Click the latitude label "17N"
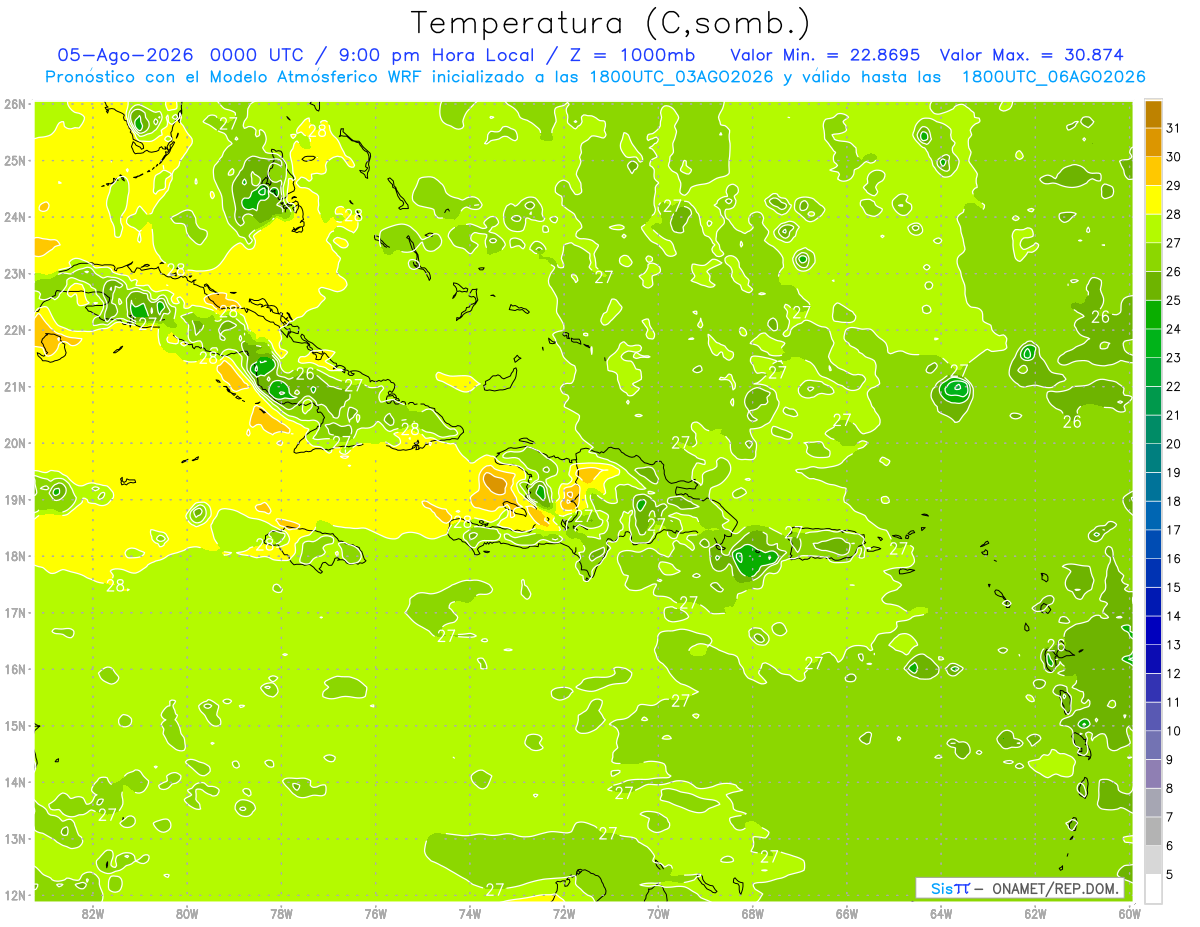 click(x=15, y=613)
